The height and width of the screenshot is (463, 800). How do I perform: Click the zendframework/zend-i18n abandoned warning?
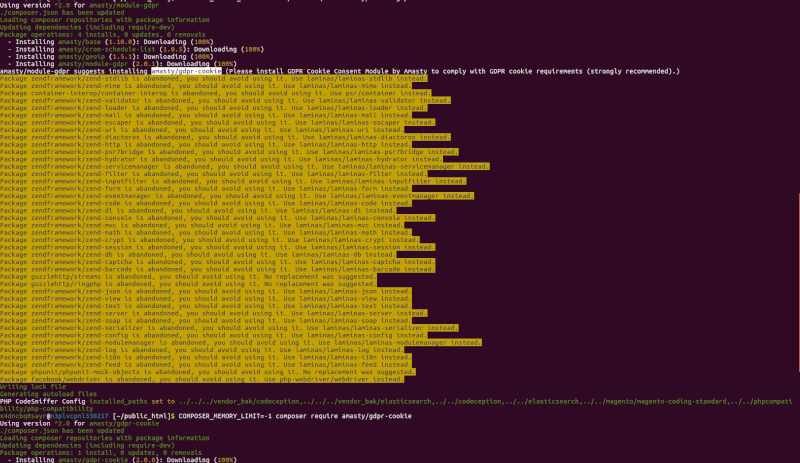[x=206, y=357]
